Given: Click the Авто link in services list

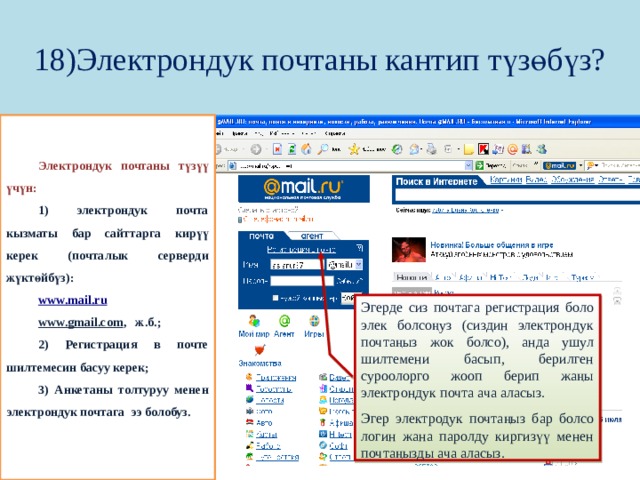Looking at the screenshot, I should pyautogui.click(x=264, y=422).
